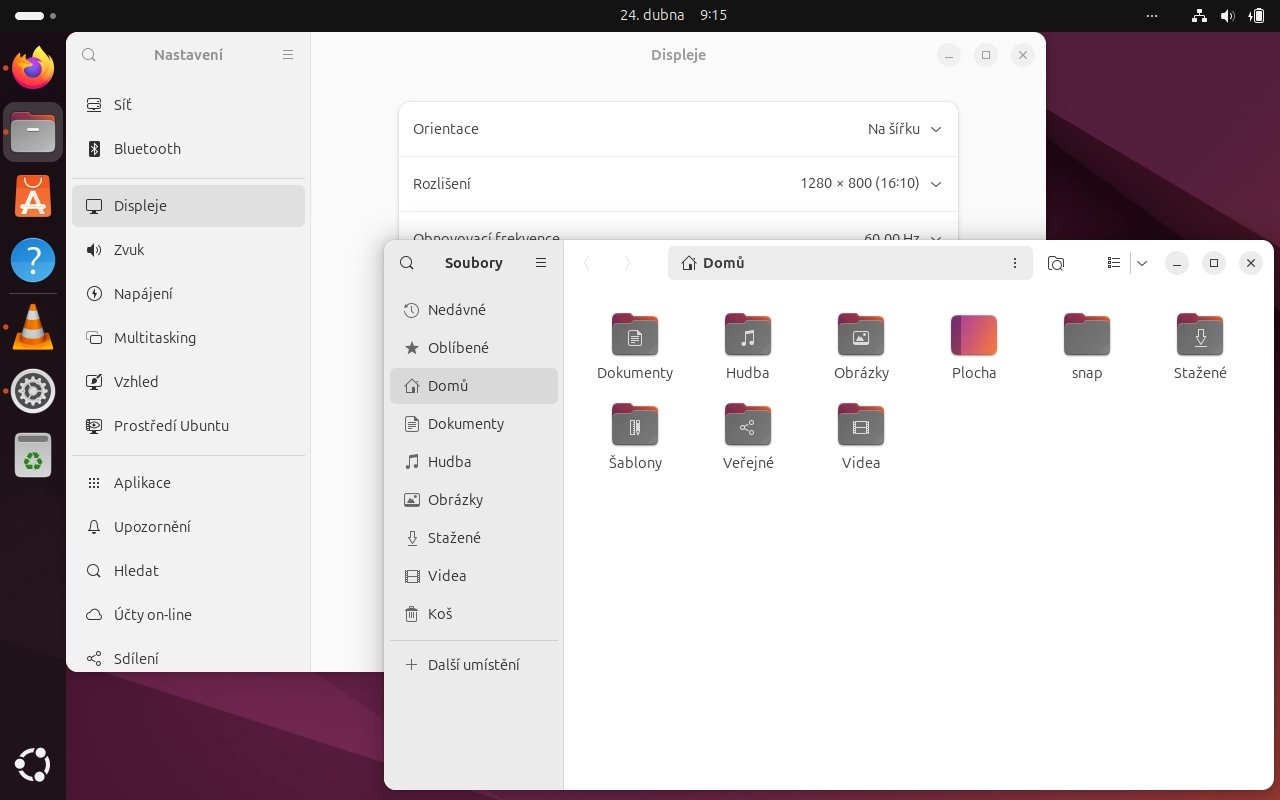Image resolution: width=1280 pixels, height=800 pixels.
Task: Open the path bar three-dot menu
Action: 1015,263
